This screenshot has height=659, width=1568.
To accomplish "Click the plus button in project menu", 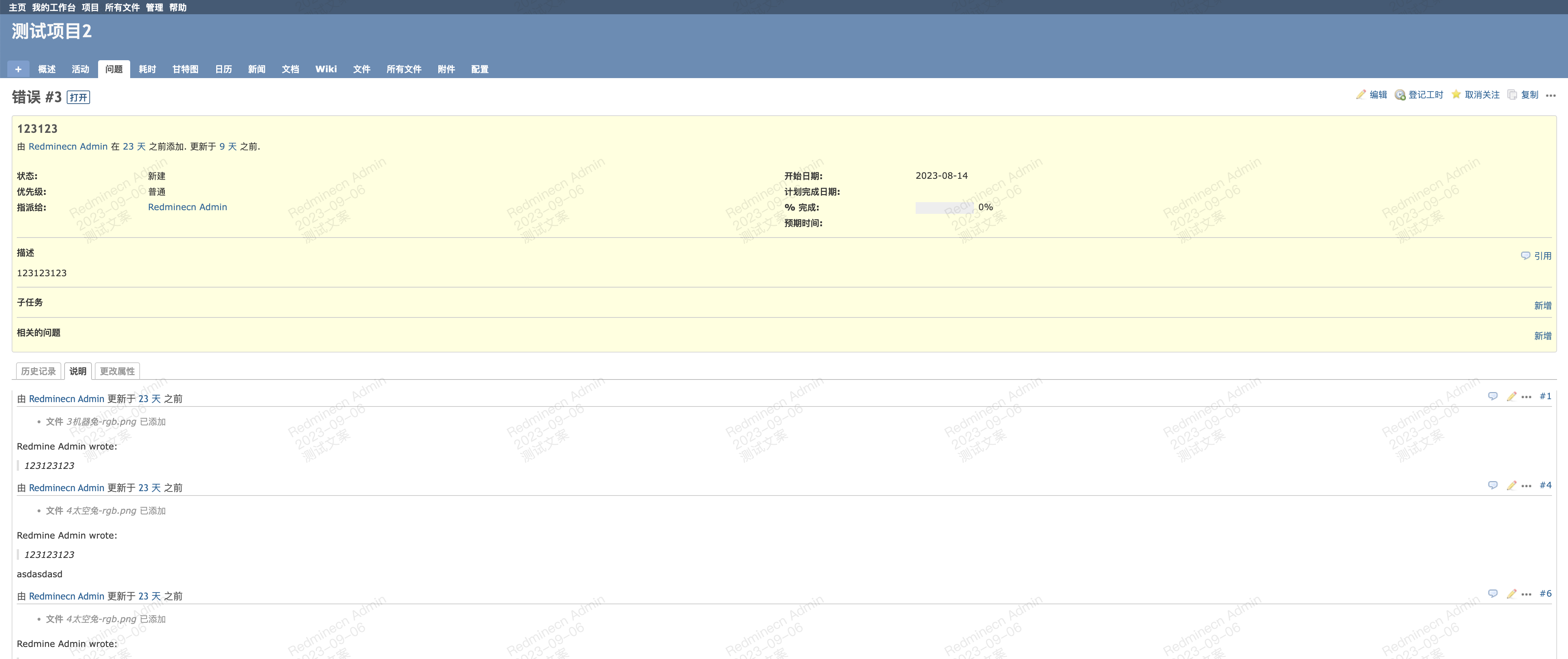I will pos(18,69).
